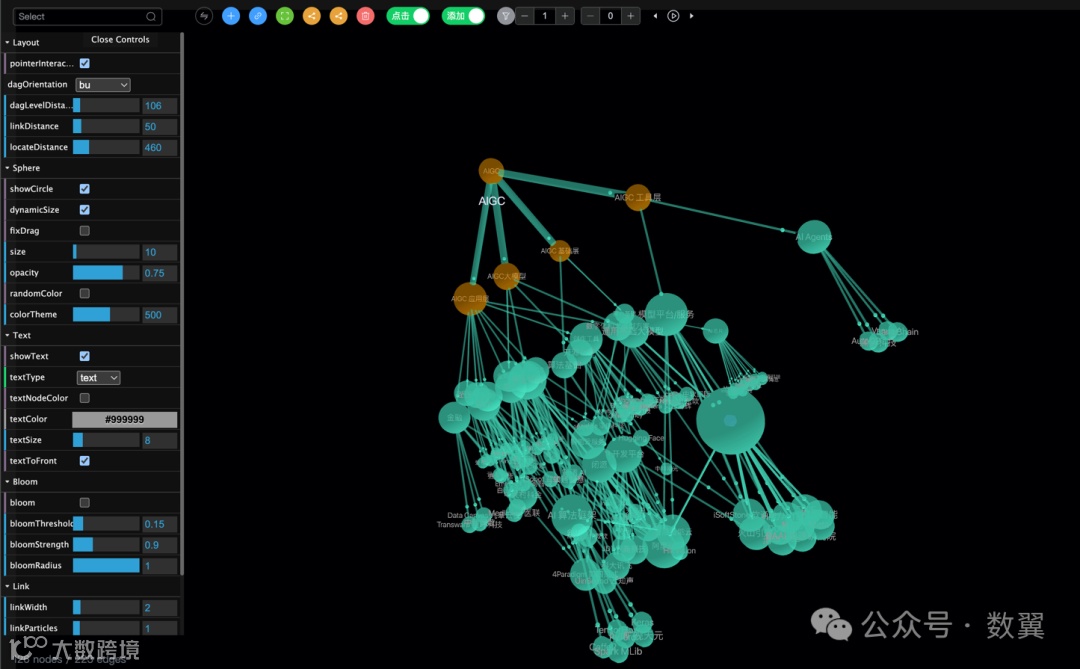Viewport: 1080px width, 669px height.
Task: Adjust the colorTheme slider
Action: pos(106,315)
